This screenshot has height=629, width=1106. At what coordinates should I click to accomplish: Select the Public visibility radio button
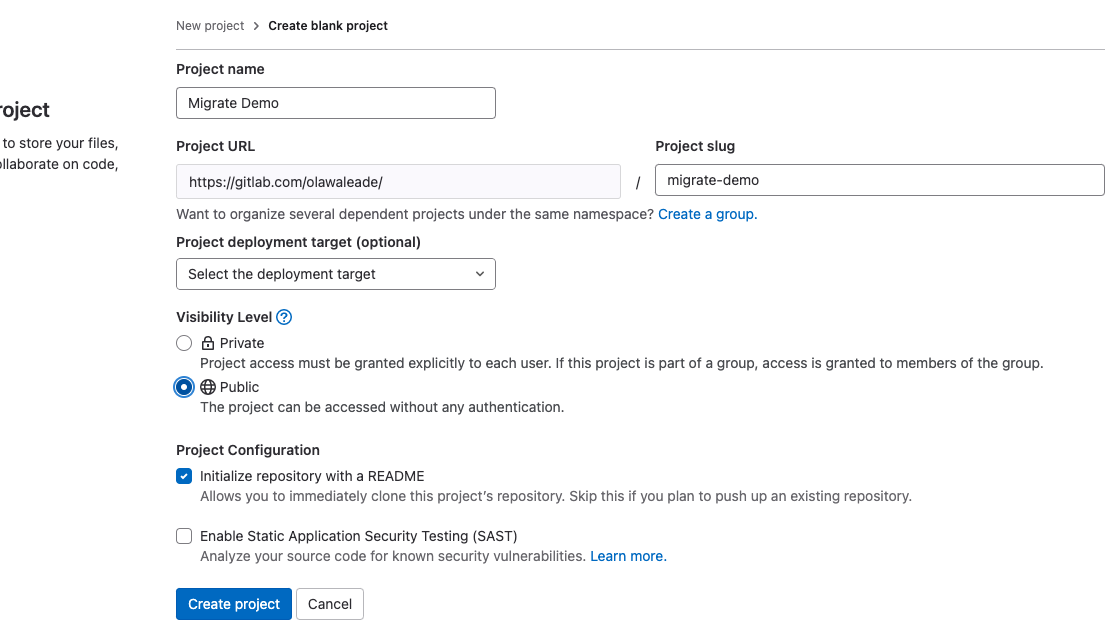pos(184,387)
